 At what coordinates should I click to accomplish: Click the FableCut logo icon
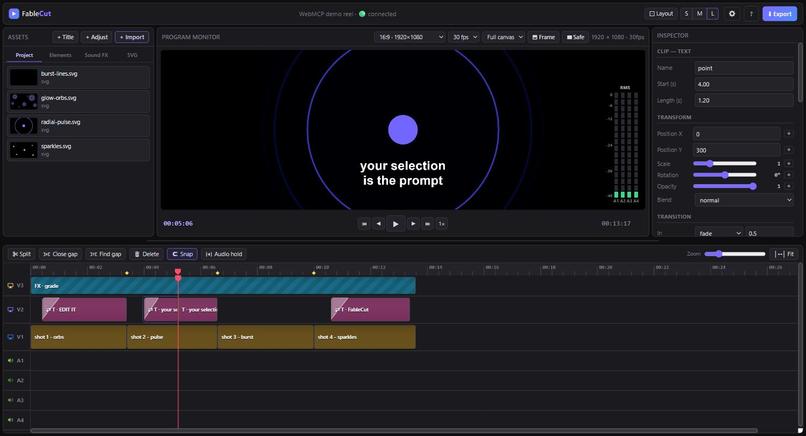[14, 14]
